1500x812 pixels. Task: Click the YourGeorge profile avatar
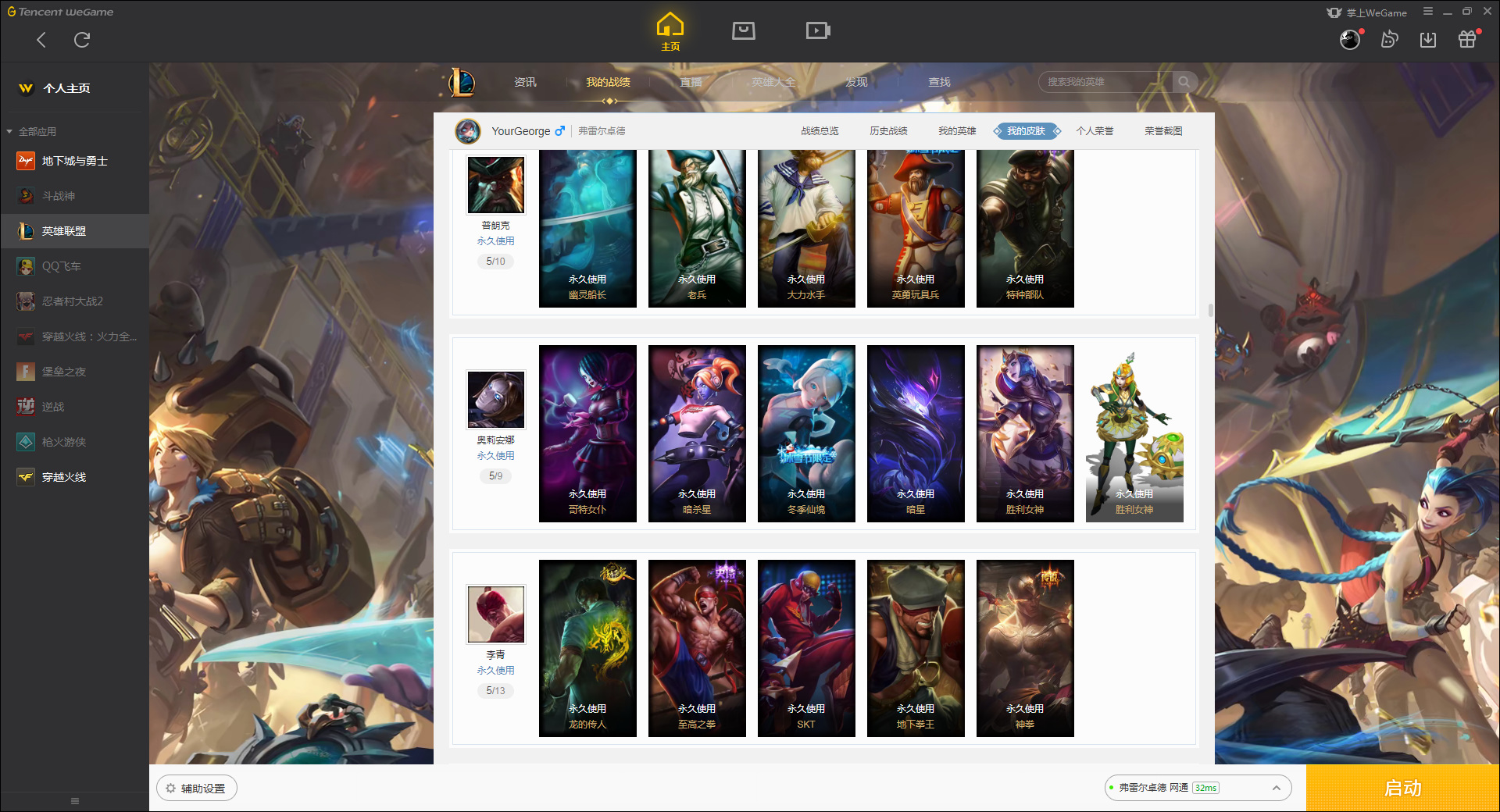pos(468,131)
